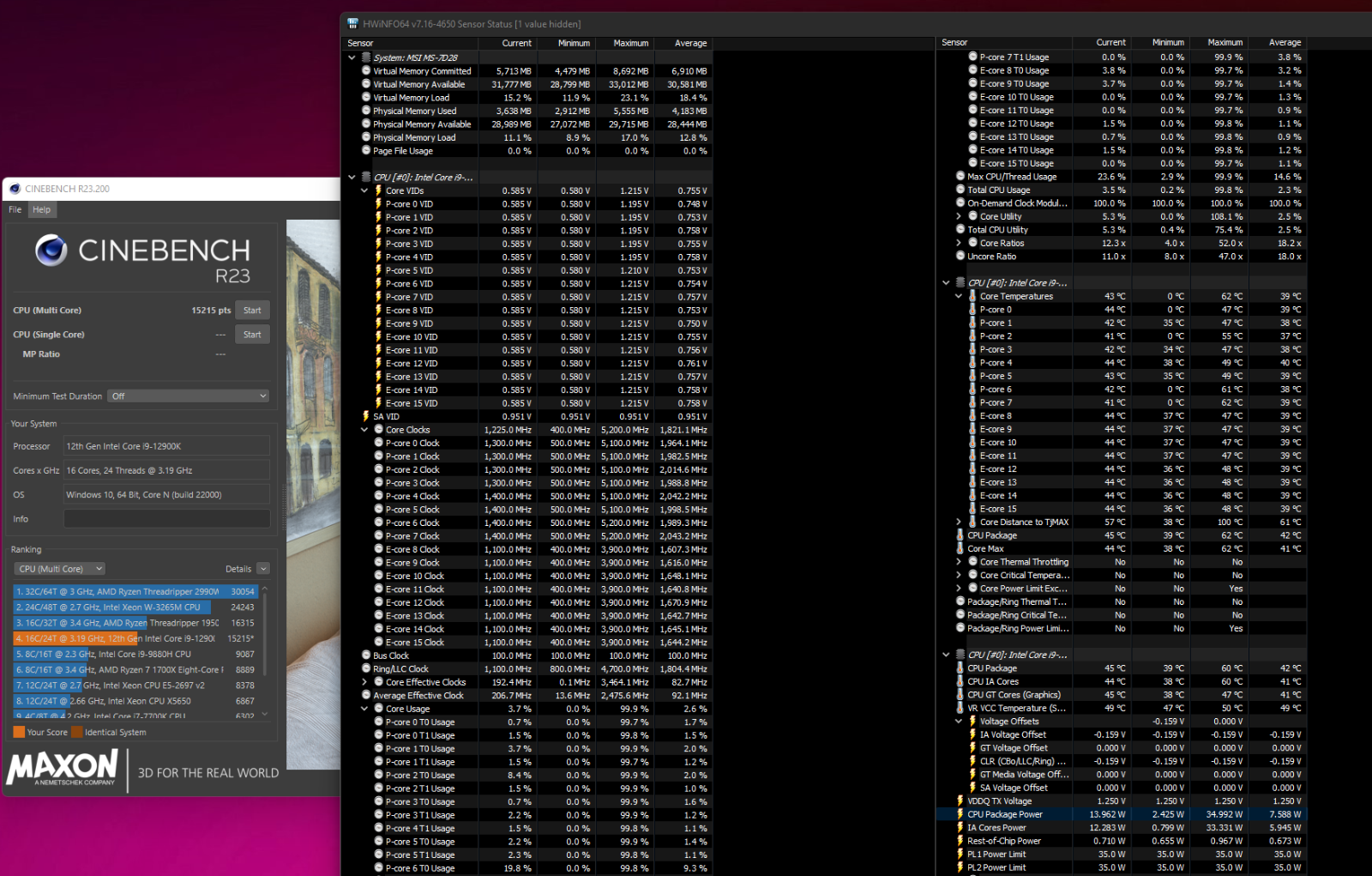Open Cinebench File menu
Viewport: 1372px width, 876px height.
click(x=15, y=209)
